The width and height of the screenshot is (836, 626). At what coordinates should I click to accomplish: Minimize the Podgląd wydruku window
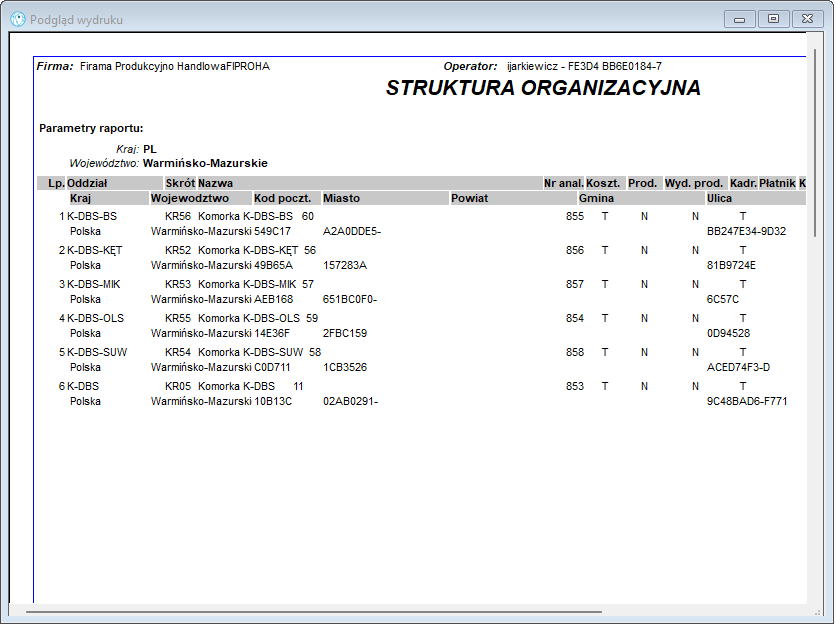click(x=739, y=20)
